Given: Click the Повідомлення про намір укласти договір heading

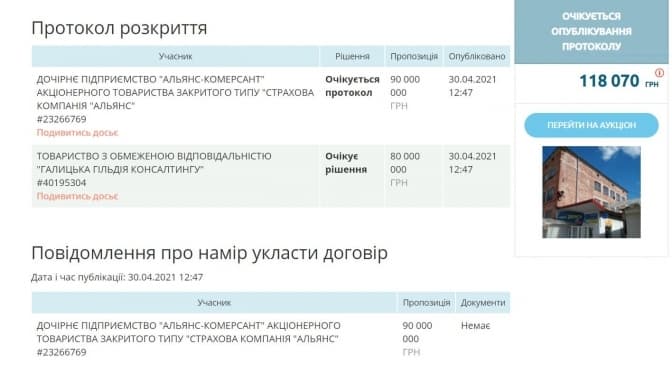Looking at the screenshot, I should coord(210,253).
